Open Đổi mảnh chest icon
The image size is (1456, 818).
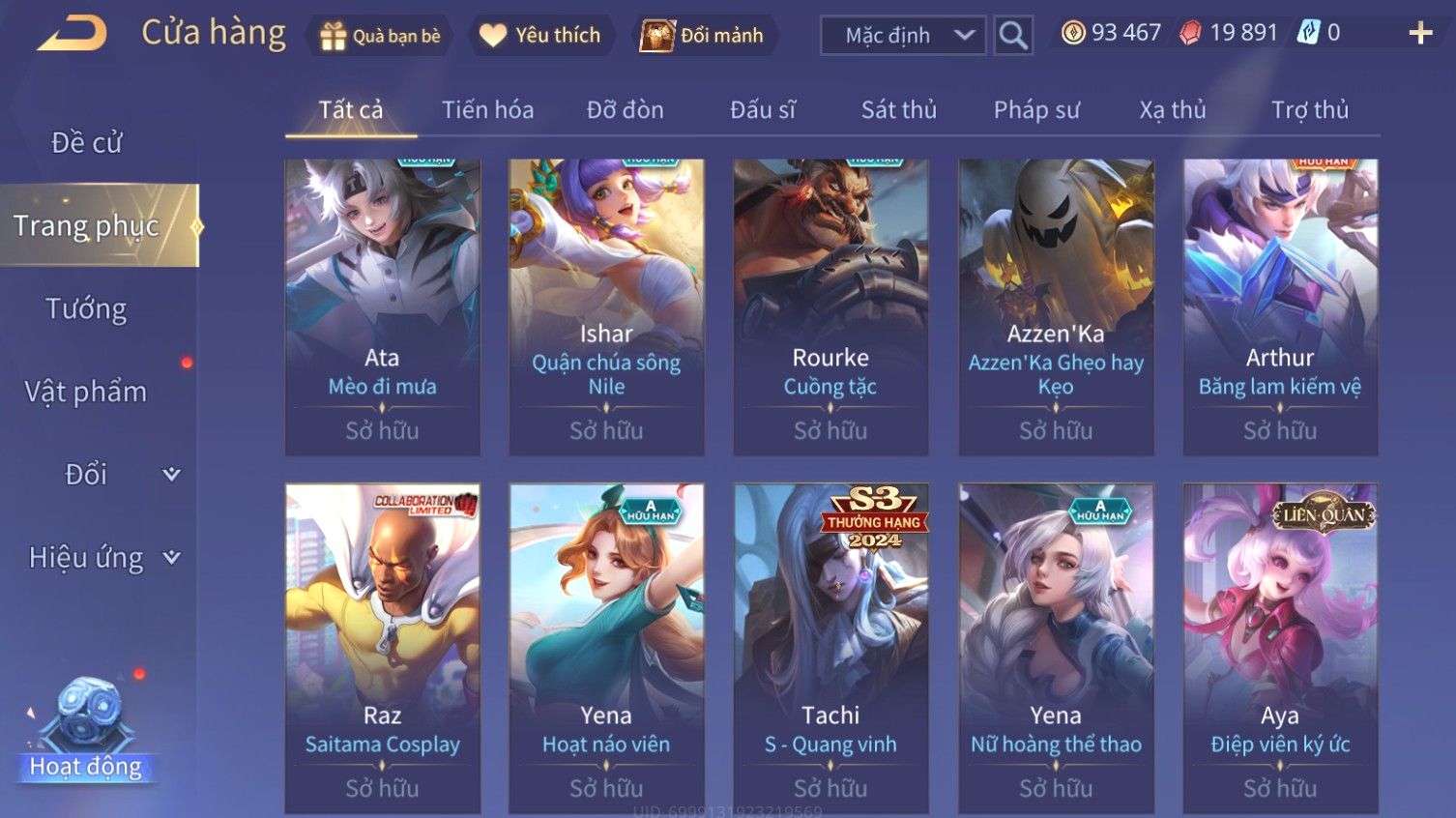point(656,36)
